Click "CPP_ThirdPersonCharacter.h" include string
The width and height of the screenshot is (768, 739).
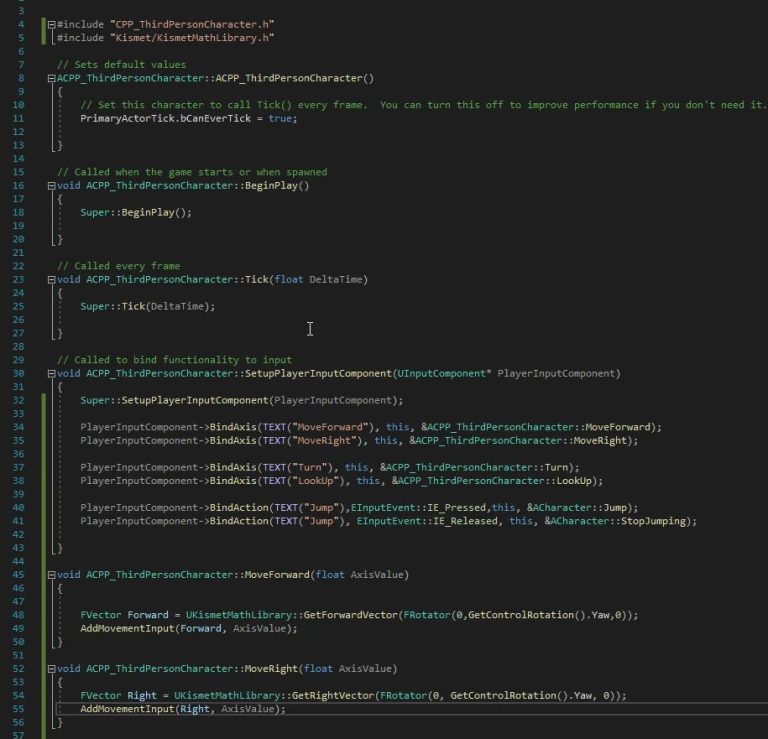pos(192,24)
